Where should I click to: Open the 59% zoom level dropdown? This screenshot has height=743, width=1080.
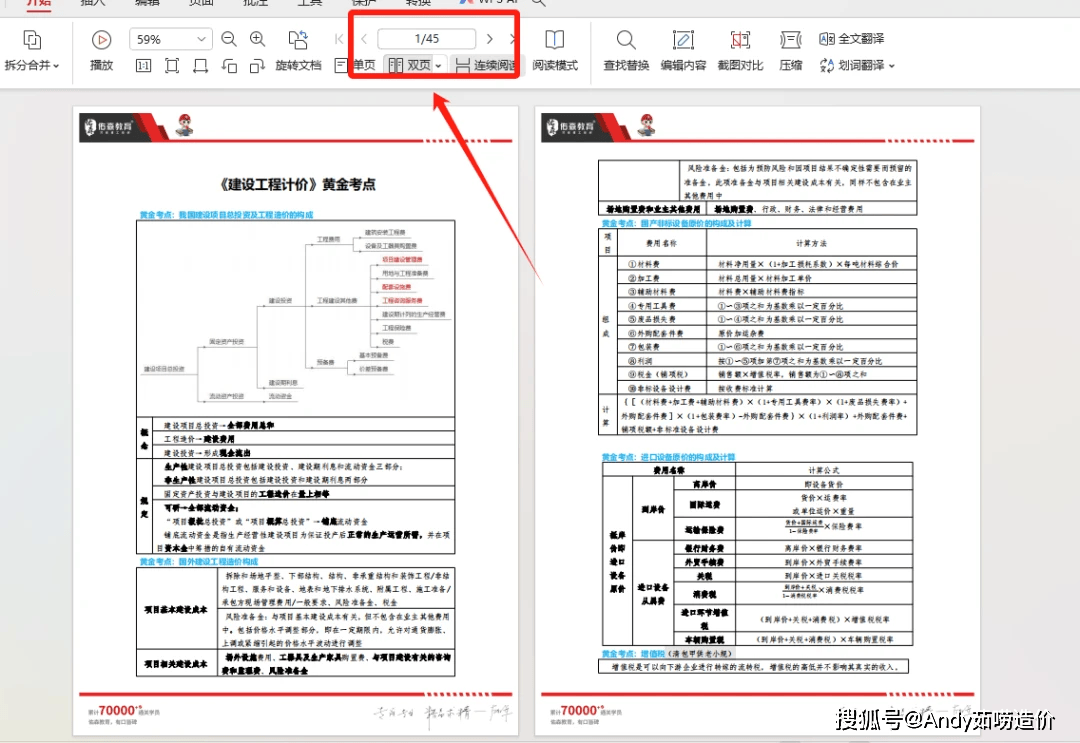[x=203, y=40]
